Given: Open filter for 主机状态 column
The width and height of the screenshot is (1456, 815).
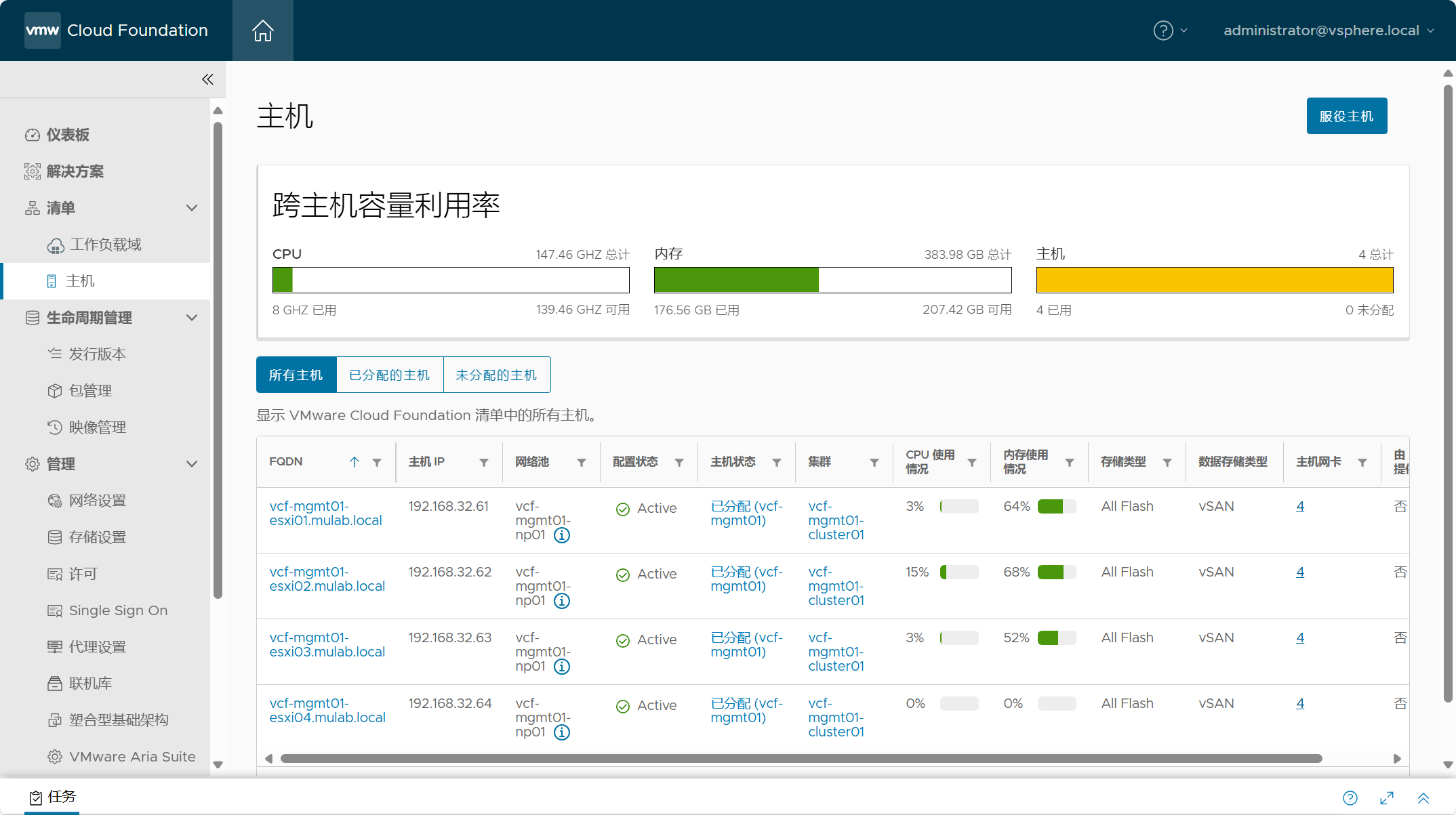Looking at the screenshot, I should point(777,462).
